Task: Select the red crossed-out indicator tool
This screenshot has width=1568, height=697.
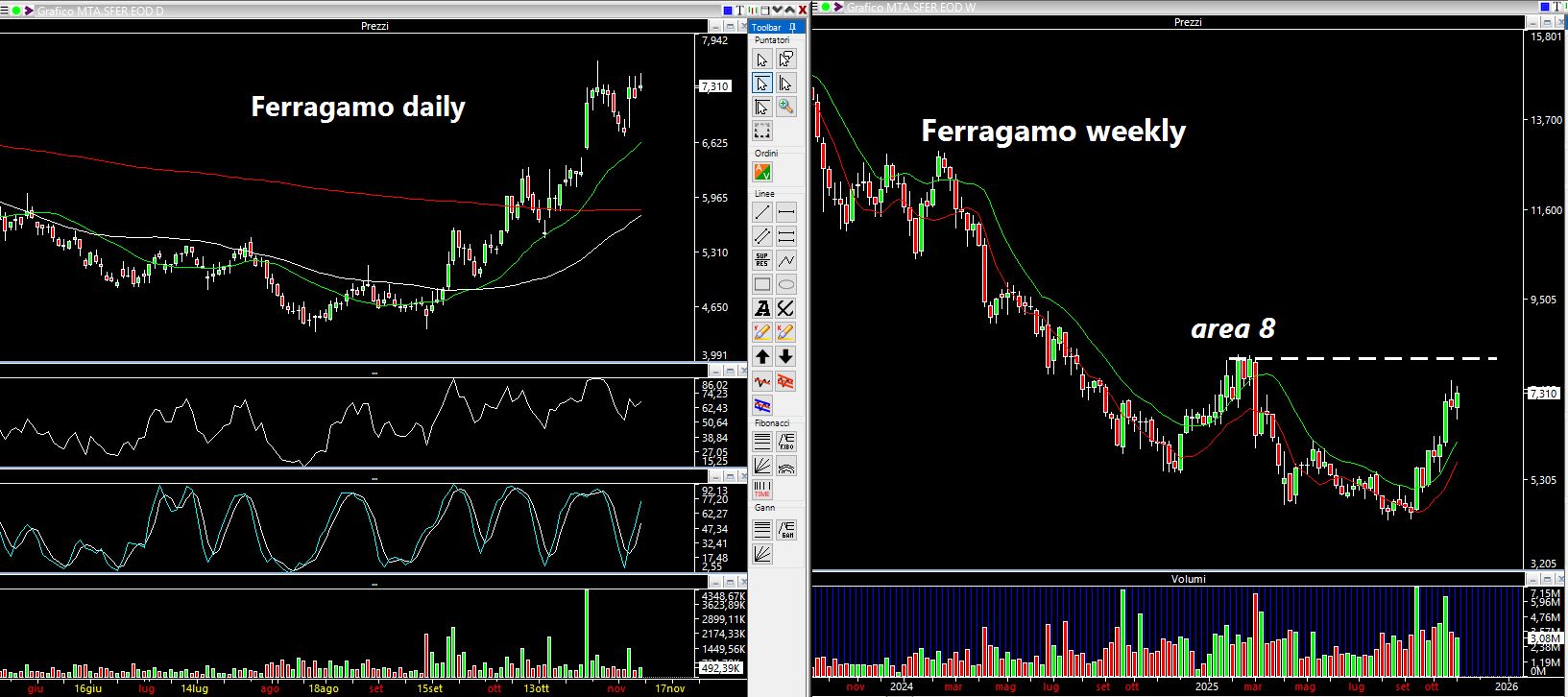Action: (x=786, y=381)
